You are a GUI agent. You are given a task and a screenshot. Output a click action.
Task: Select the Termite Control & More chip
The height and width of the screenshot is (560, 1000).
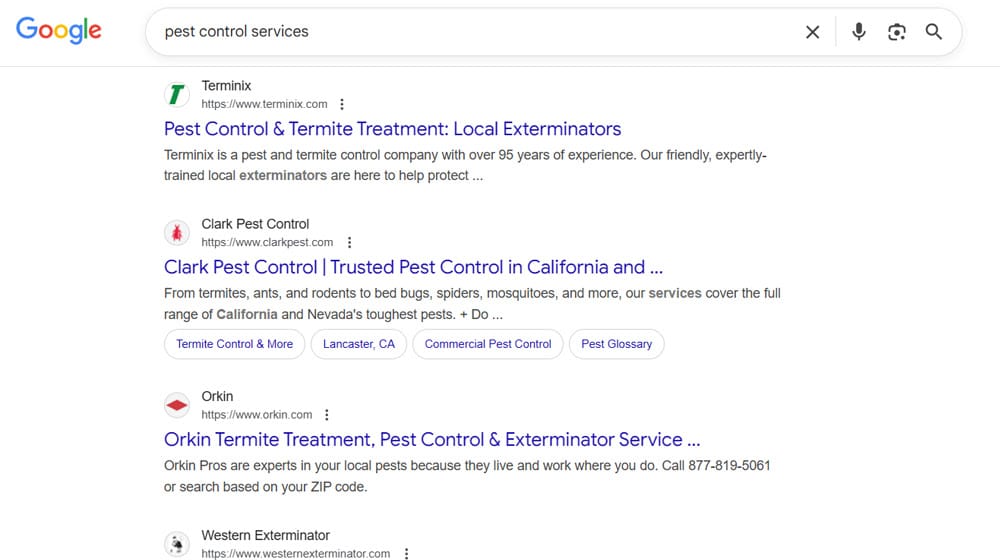click(234, 344)
